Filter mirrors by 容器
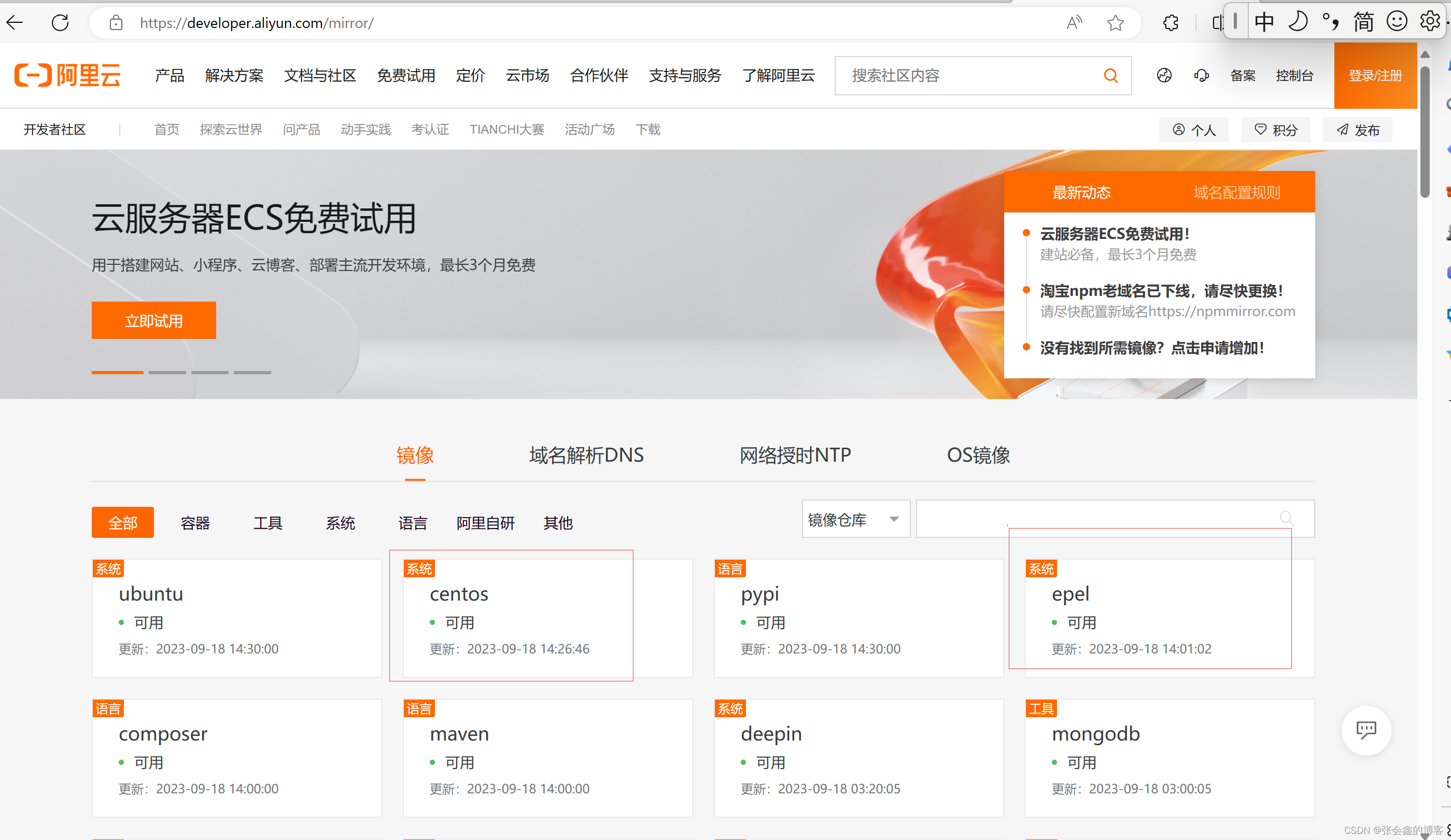Image resolution: width=1451 pixels, height=840 pixels. 195,523
